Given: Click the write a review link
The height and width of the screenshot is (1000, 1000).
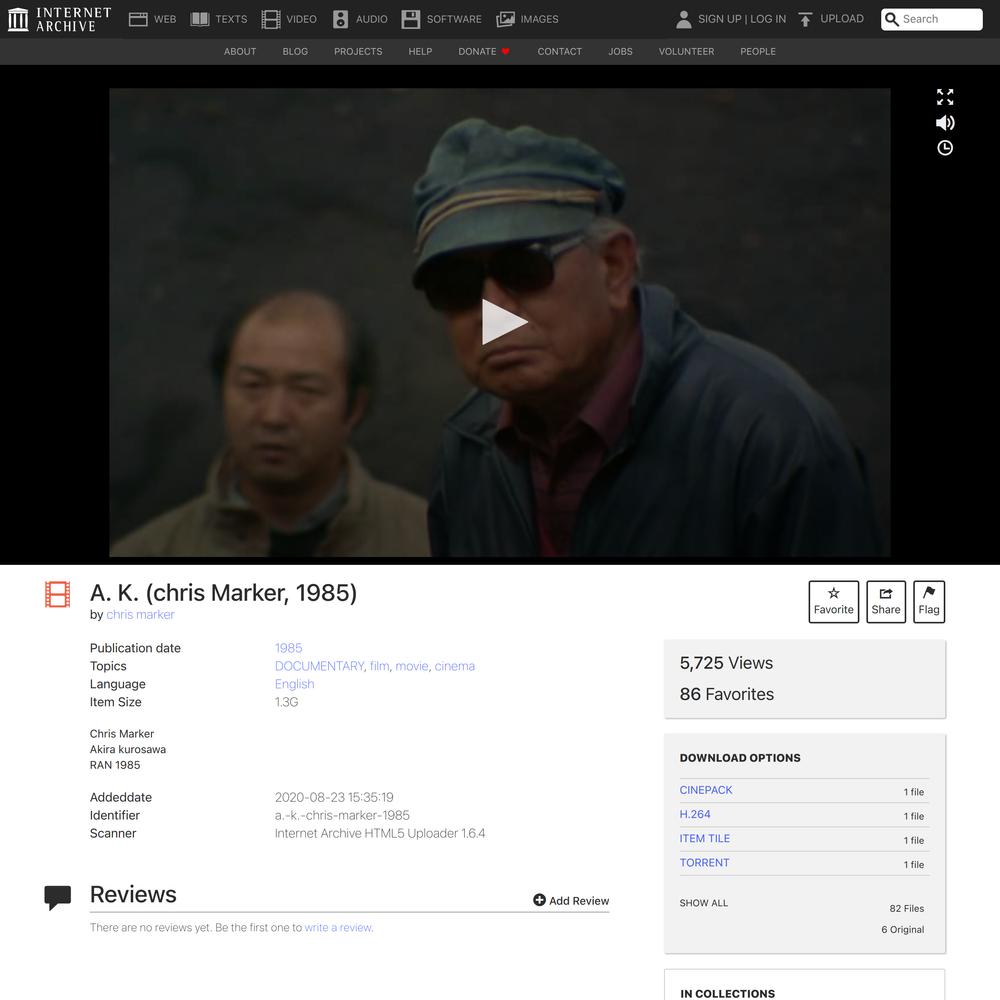Looking at the screenshot, I should 338,927.
